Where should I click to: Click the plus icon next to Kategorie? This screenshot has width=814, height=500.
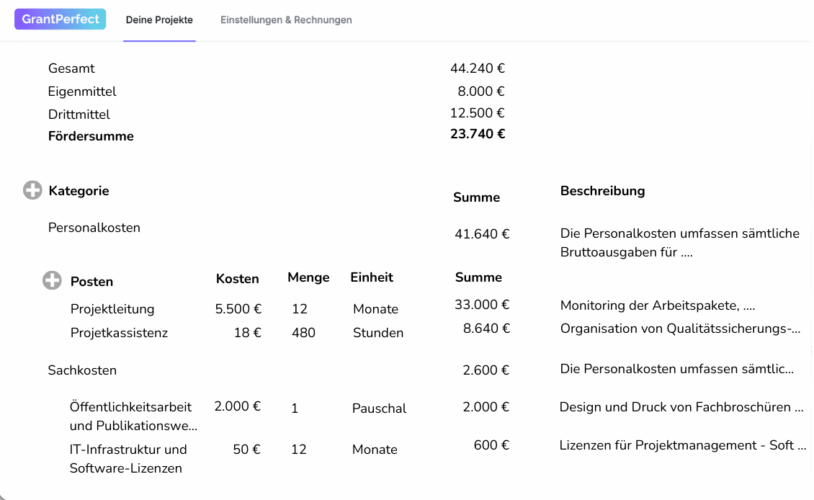pyautogui.click(x=33, y=190)
